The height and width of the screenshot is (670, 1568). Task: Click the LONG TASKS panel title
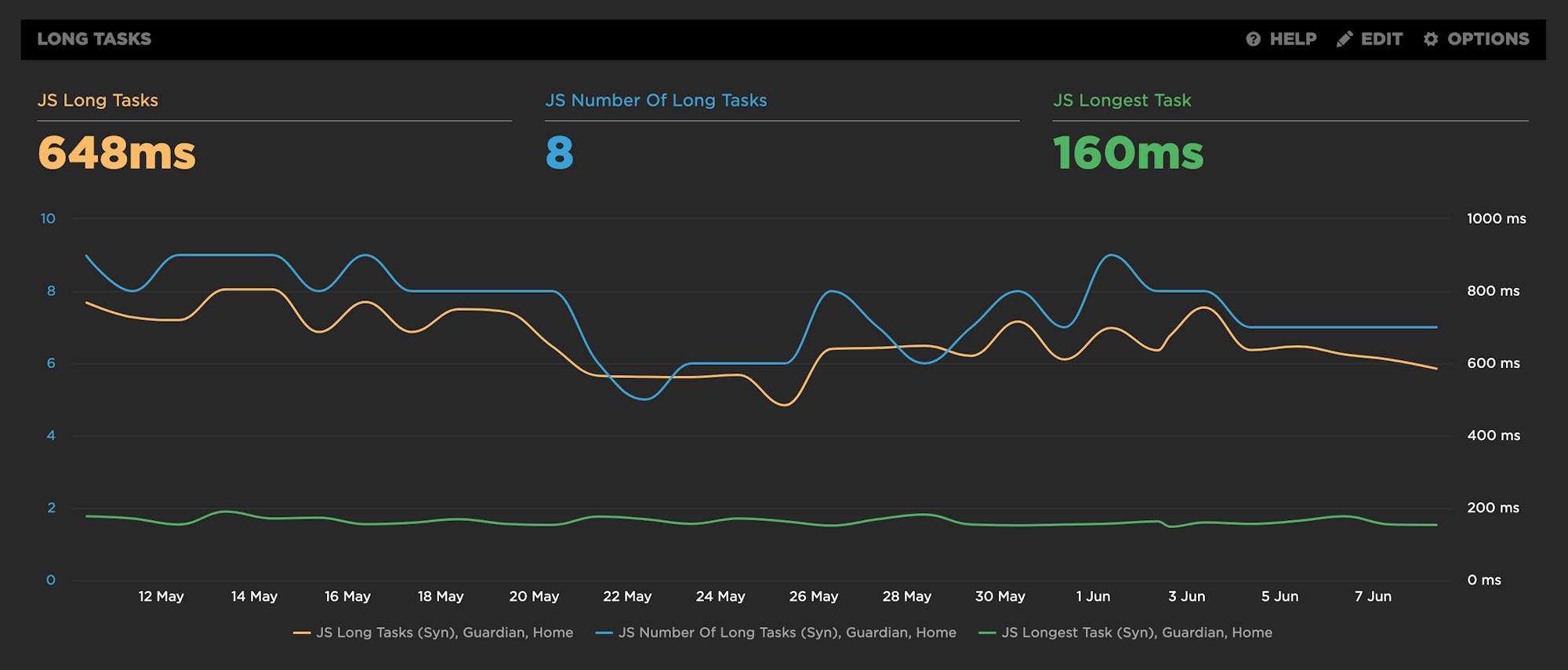pyautogui.click(x=94, y=39)
